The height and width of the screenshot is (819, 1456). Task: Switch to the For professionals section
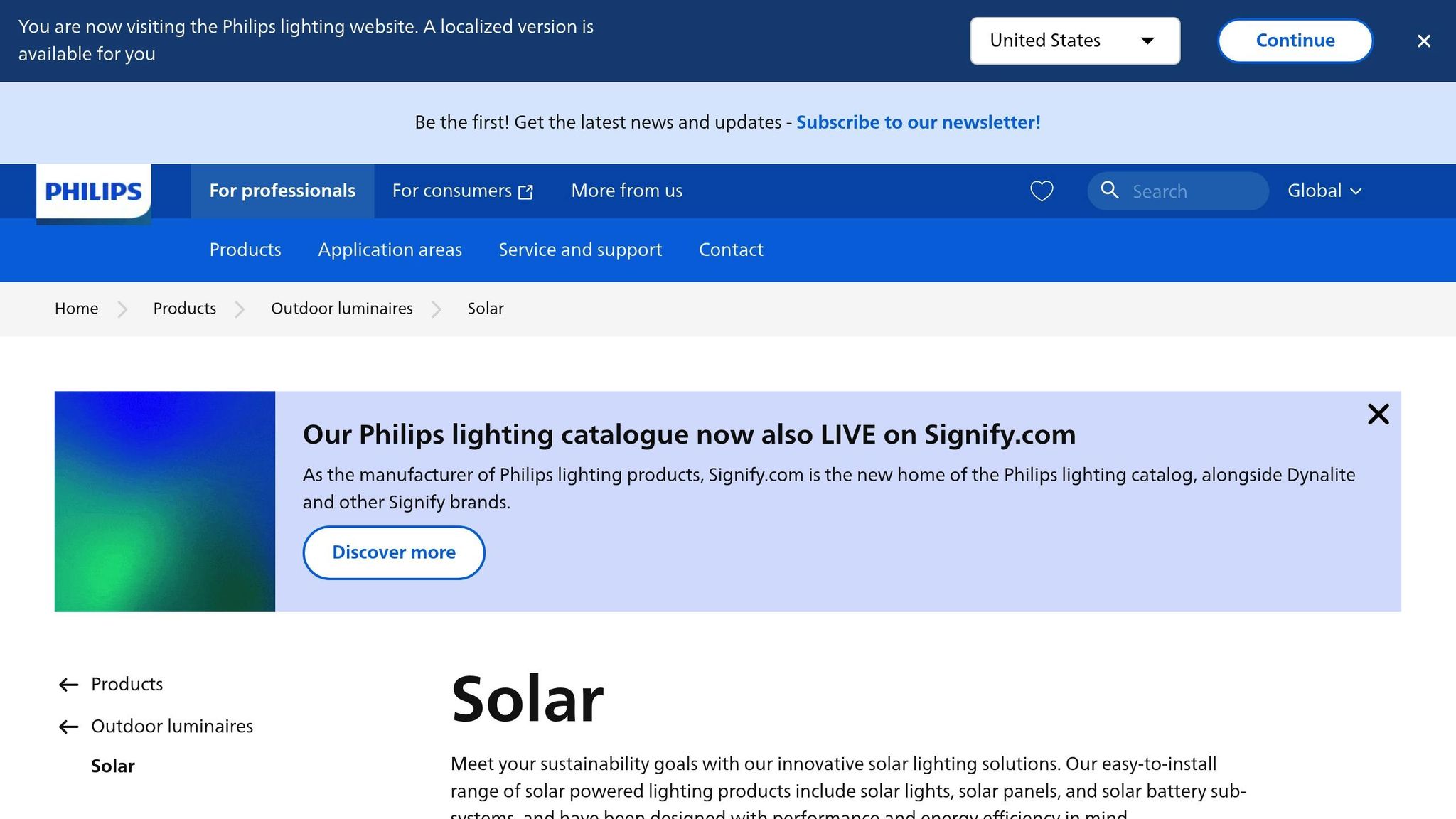(282, 191)
